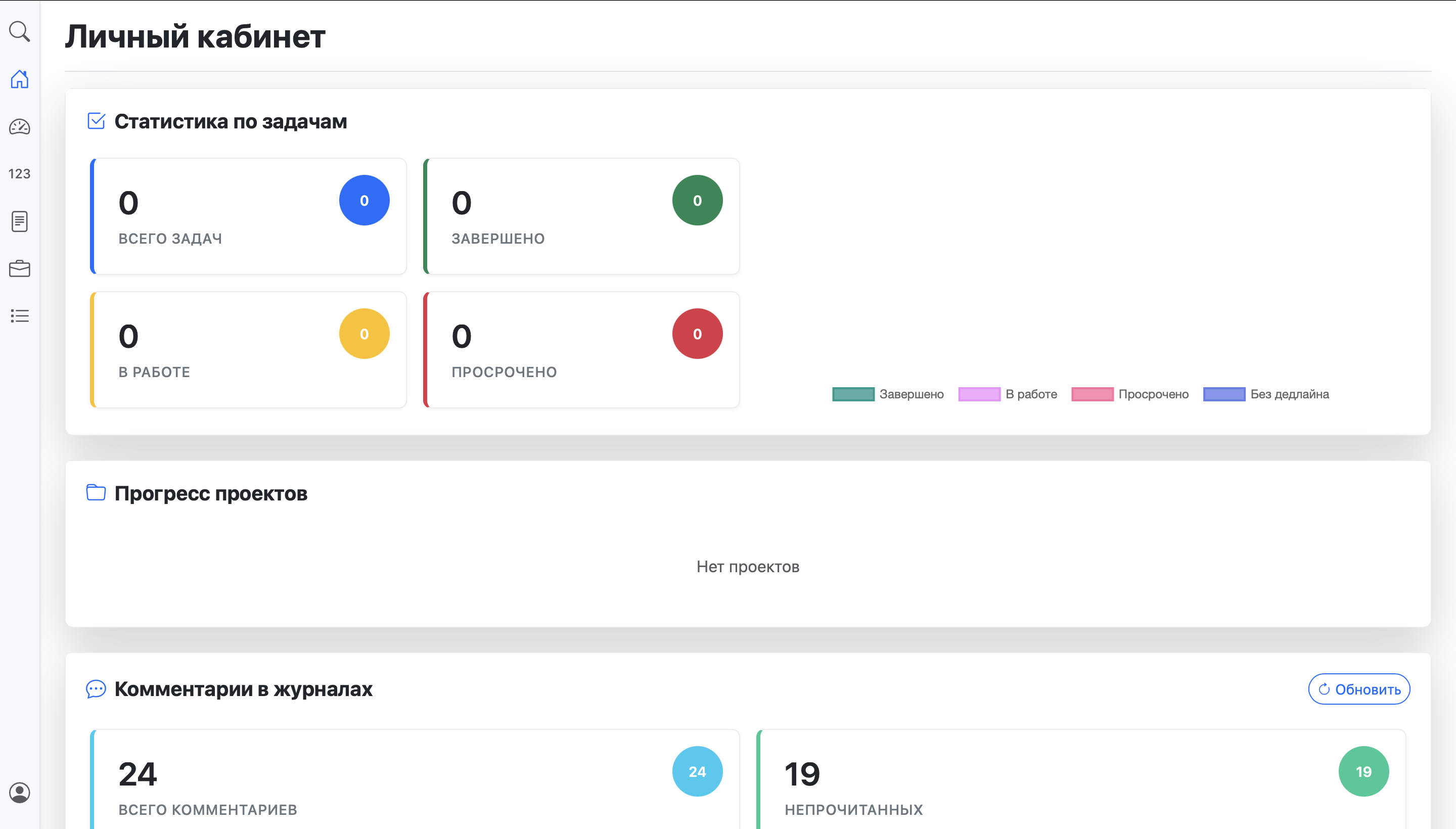
Task: Click the 123 sidebar item
Action: pos(19,174)
